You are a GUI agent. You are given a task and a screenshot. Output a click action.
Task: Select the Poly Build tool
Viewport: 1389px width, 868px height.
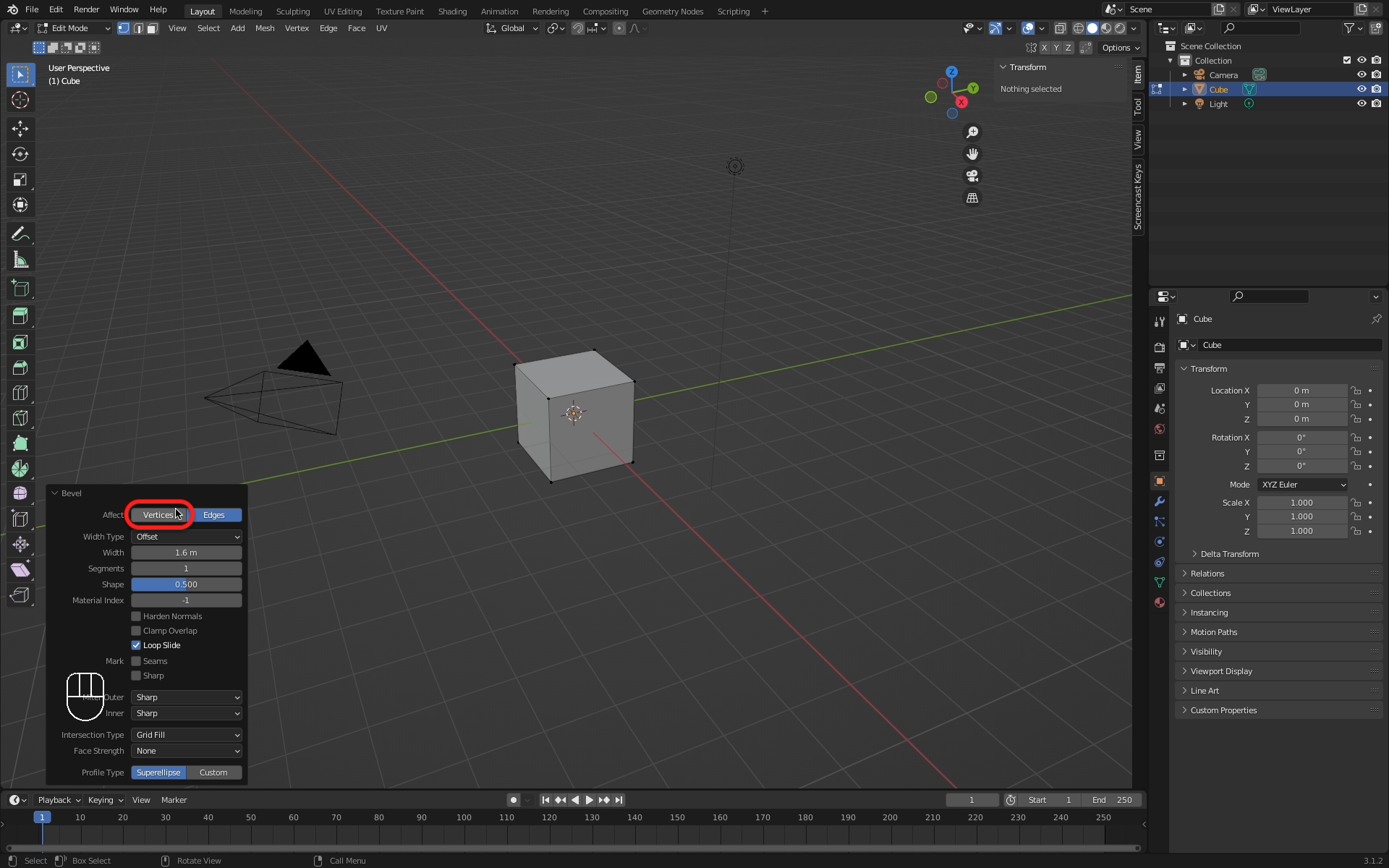[20, 443]
